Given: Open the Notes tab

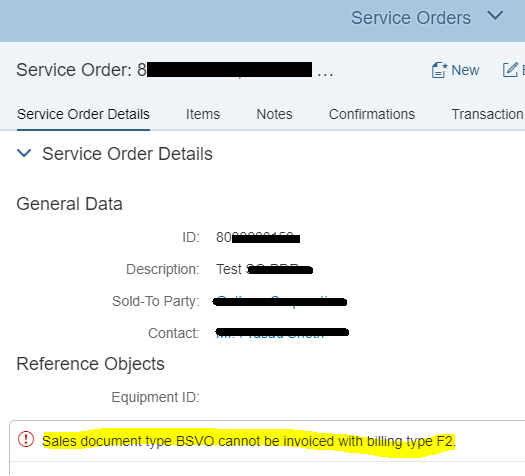Looking at the screenshot, I should tap(274, 114).
